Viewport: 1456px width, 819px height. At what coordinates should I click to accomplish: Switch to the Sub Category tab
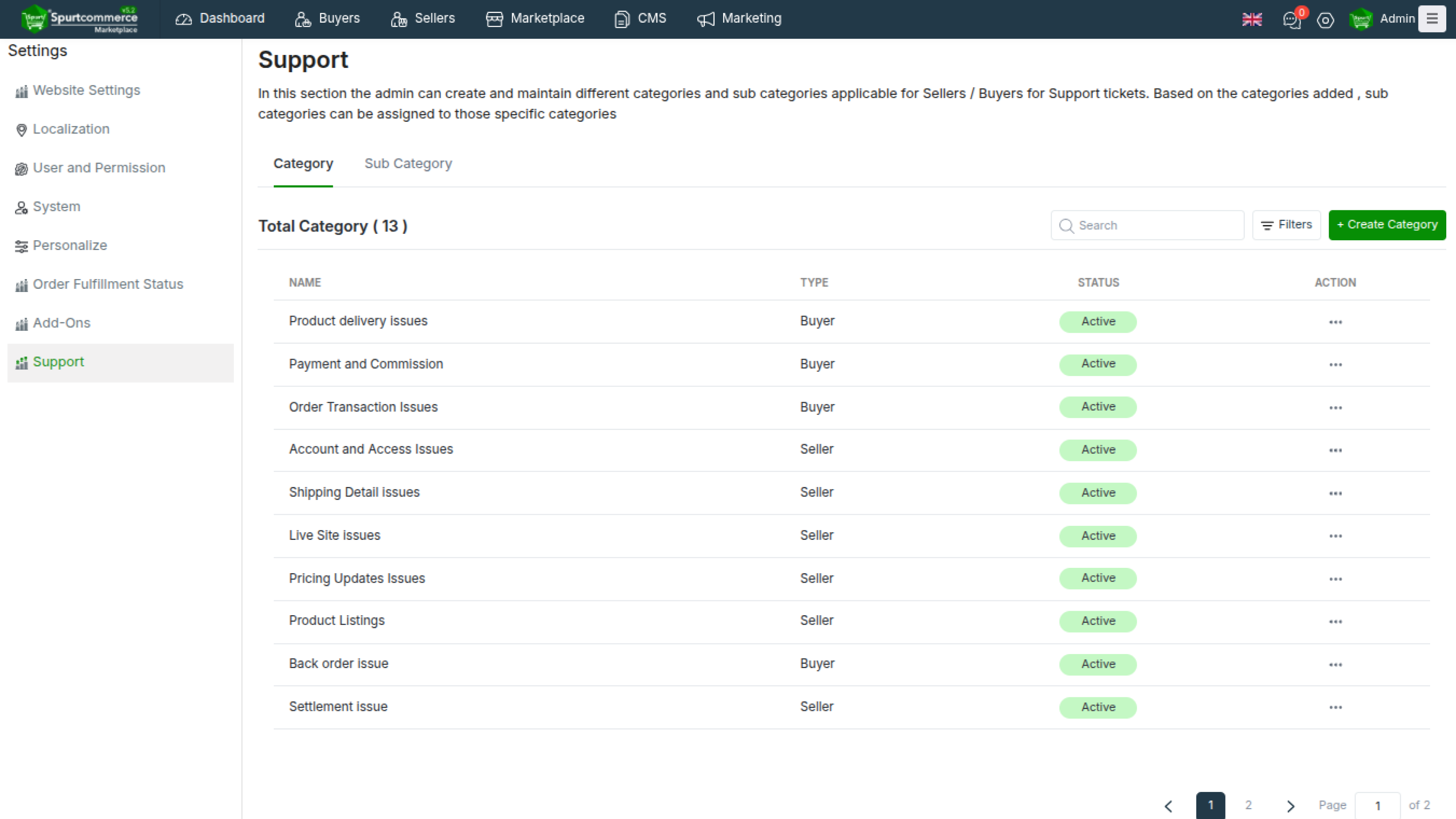click(x=408, y=164)
